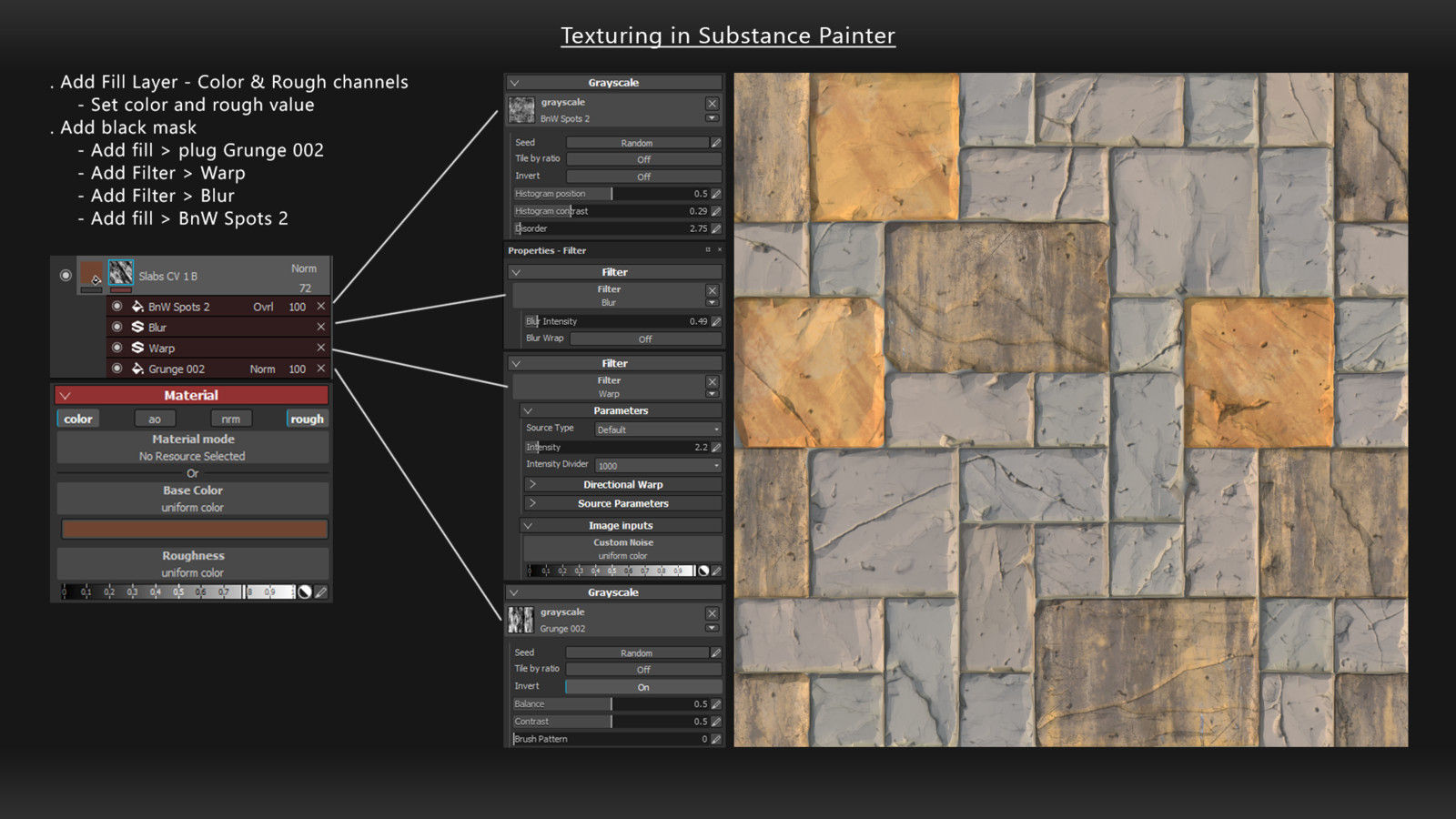The height and width of the screenshot is (819, 1456).
Task: Open the Ovrl blend mode of BnW Spots 2
Action: [x=263, y=307]
